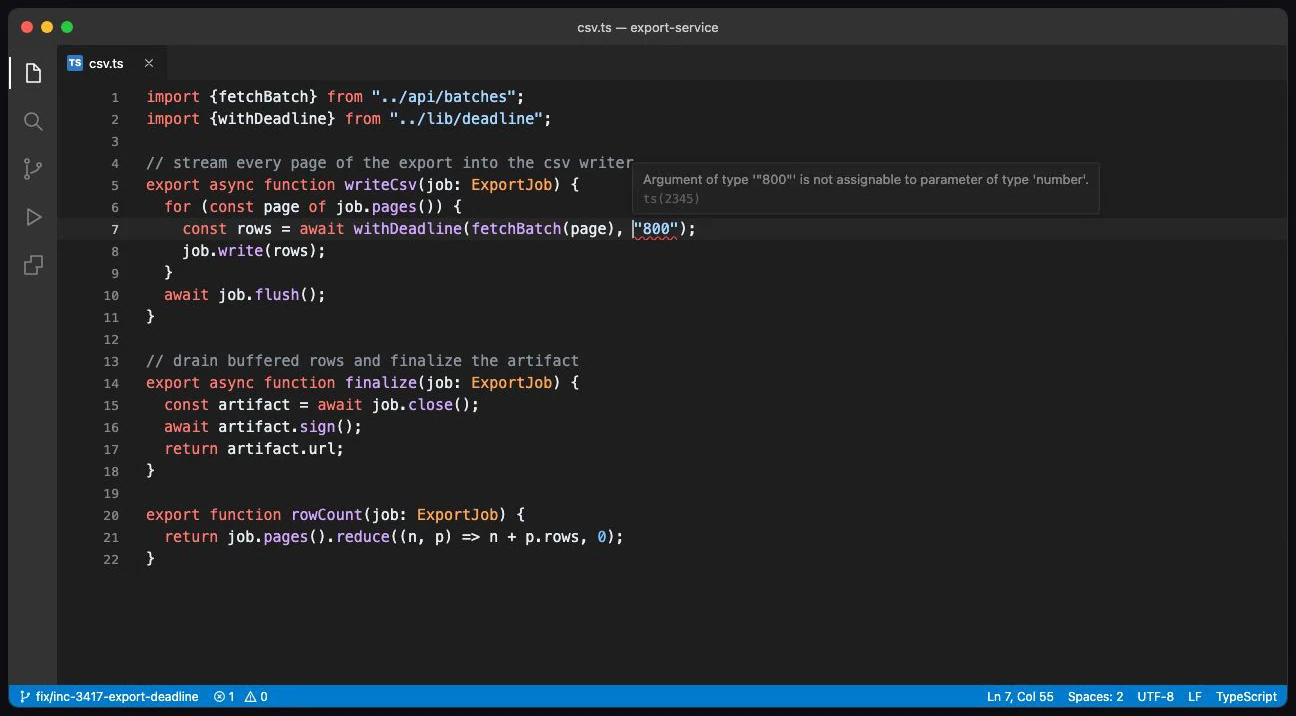The image size is (1296, 716).
Task: Open the Search sidebar panel
Action: (x=33, y=121)
